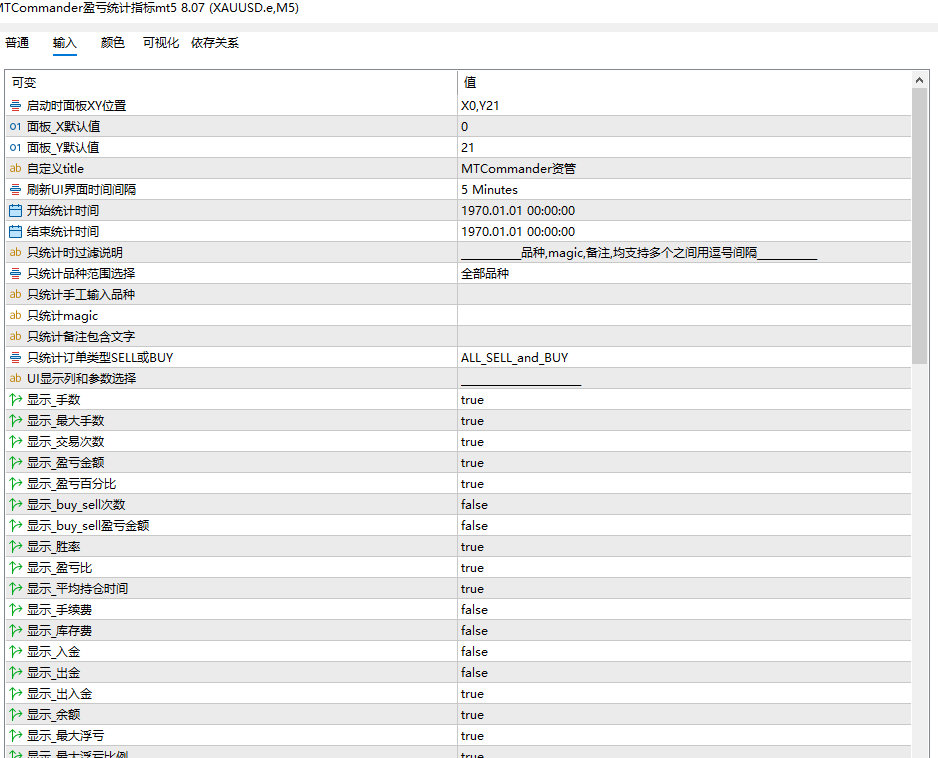Click the string icon beside 自定义title
Viewport: 938px width, 758px height.
16,168
